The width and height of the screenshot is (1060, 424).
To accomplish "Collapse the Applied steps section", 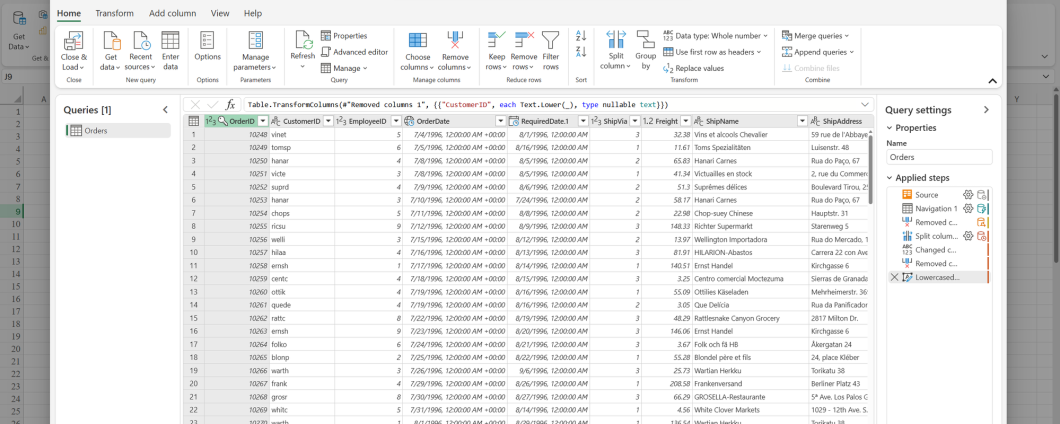I will tap(889, 178).
